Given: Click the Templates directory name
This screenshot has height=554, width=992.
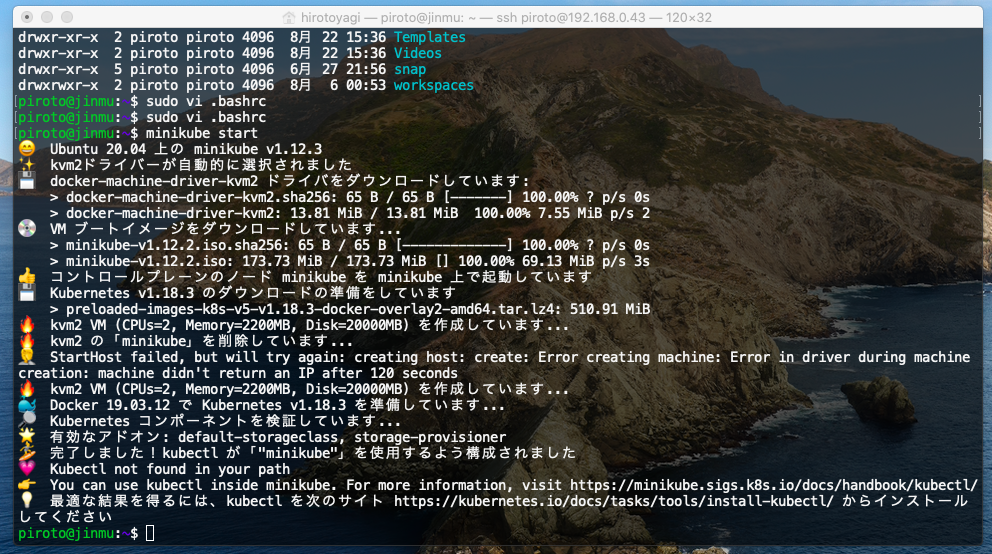Looking at the screenshot, I should coord(429,37).
